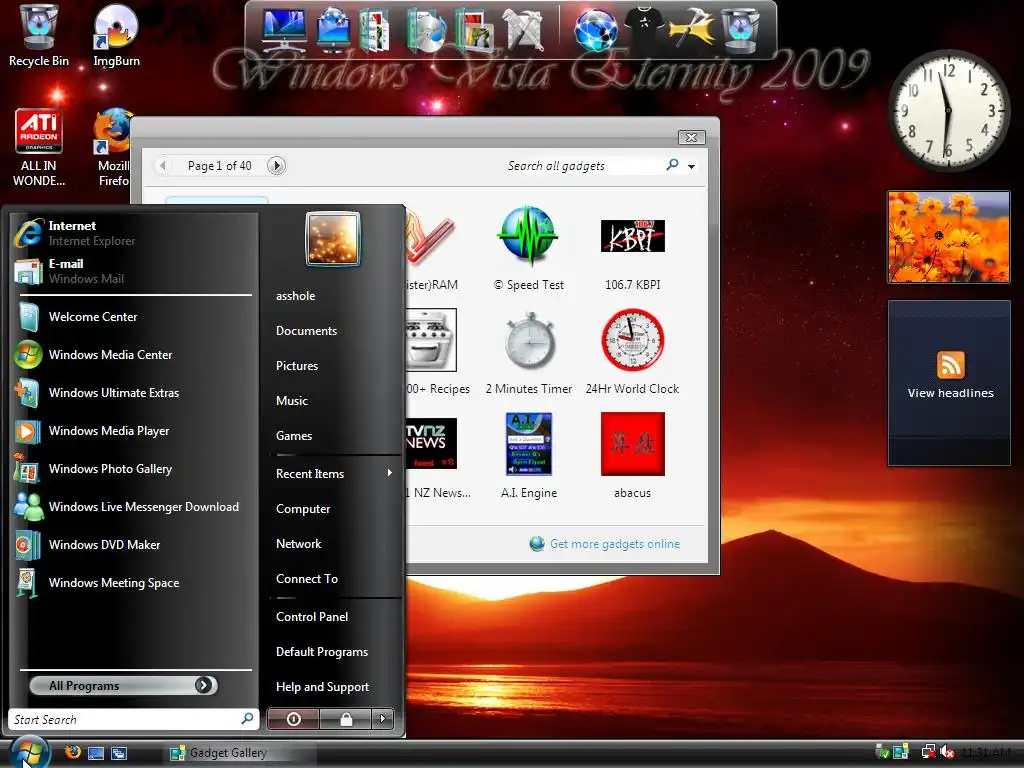Select the Recipes gadget

click(x=436, y=353)
